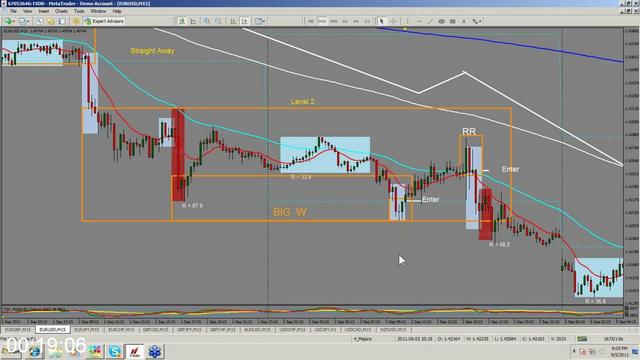Switch to the EURJPY,M15 chart tab
This screenshot has height=360, width=640.
87,329
